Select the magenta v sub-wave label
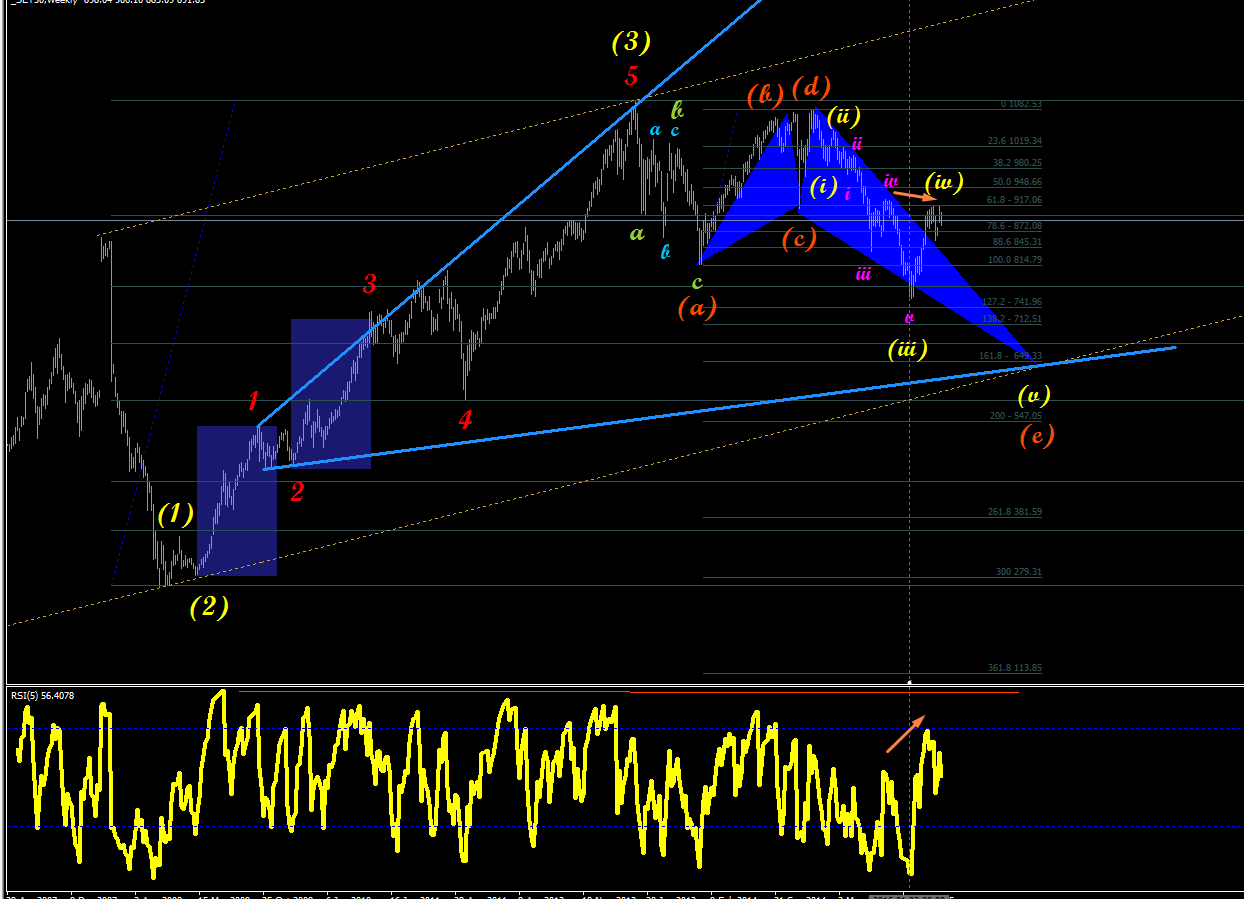 [x=909, y=317]
